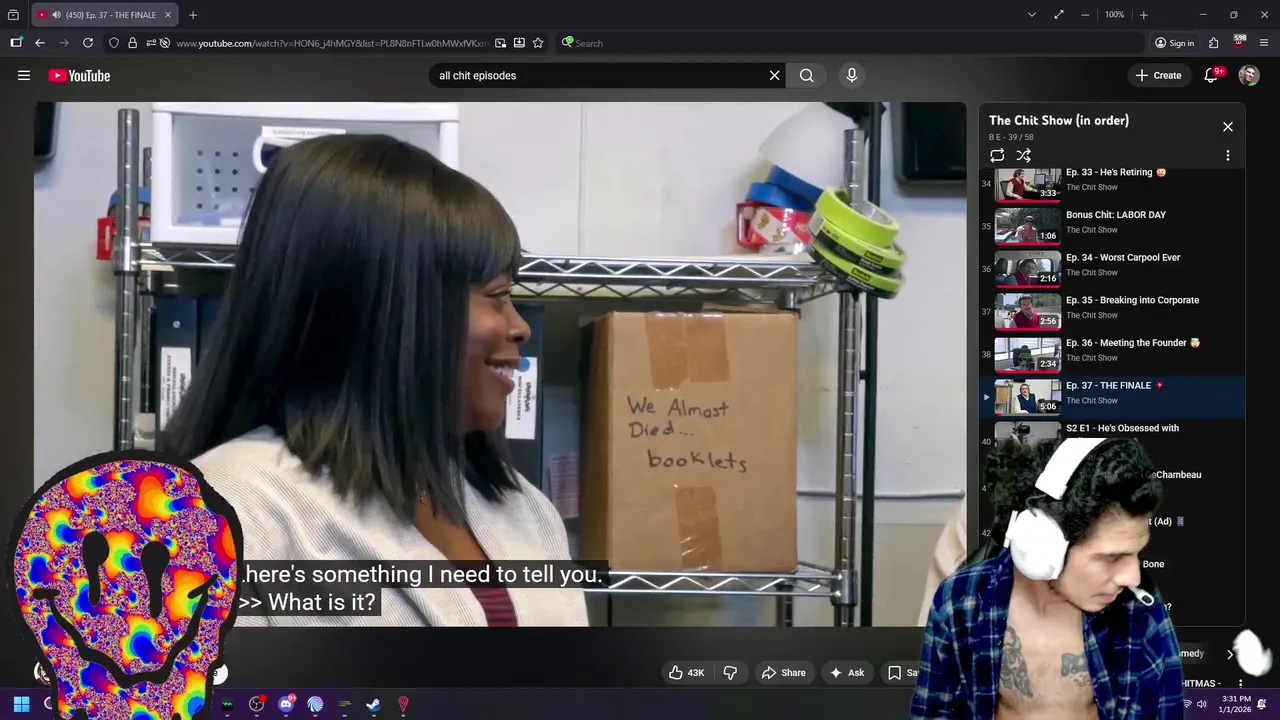Open S2 E1 - He's Obsessed video
This screenshot has width=1280, height=720.
click(1122, 428)
